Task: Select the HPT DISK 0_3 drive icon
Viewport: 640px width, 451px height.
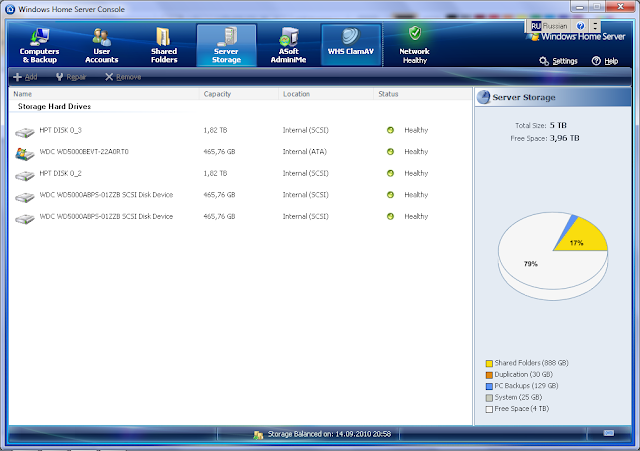Action: click(24, 132)
